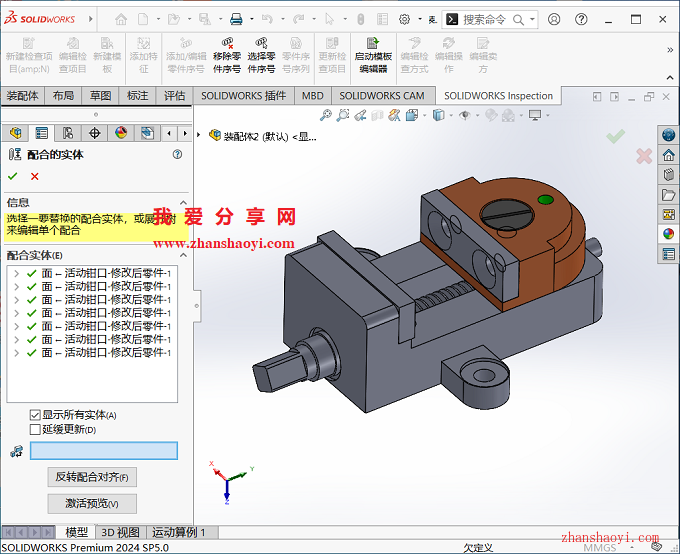Screen dimensions: 680x554
Task: Click 选择零件序号 ribbon tool
Action: (x=261, y=56)
